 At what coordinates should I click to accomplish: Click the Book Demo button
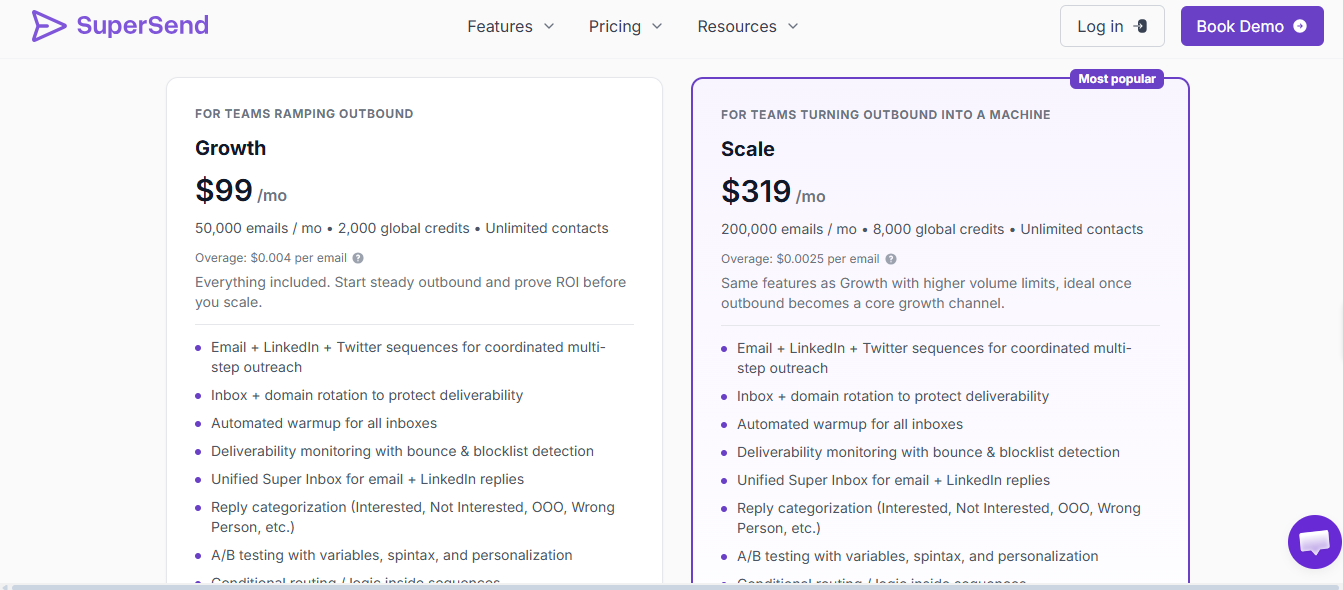[x=1252, y=25]
